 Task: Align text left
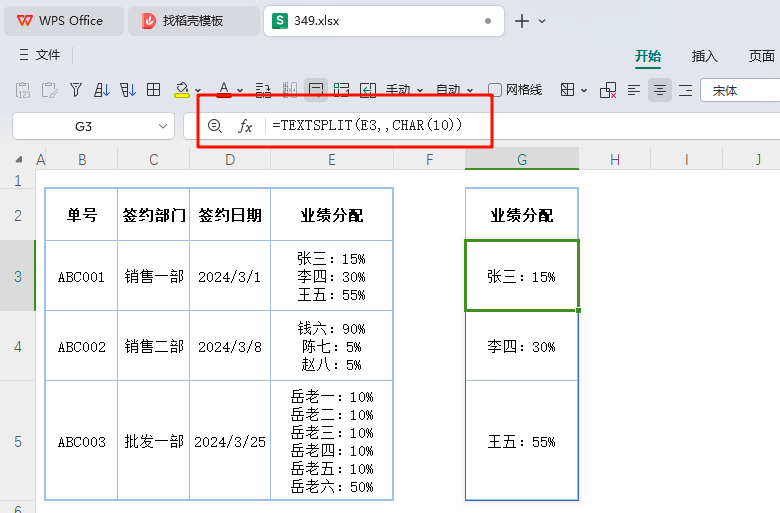(634, 90)
